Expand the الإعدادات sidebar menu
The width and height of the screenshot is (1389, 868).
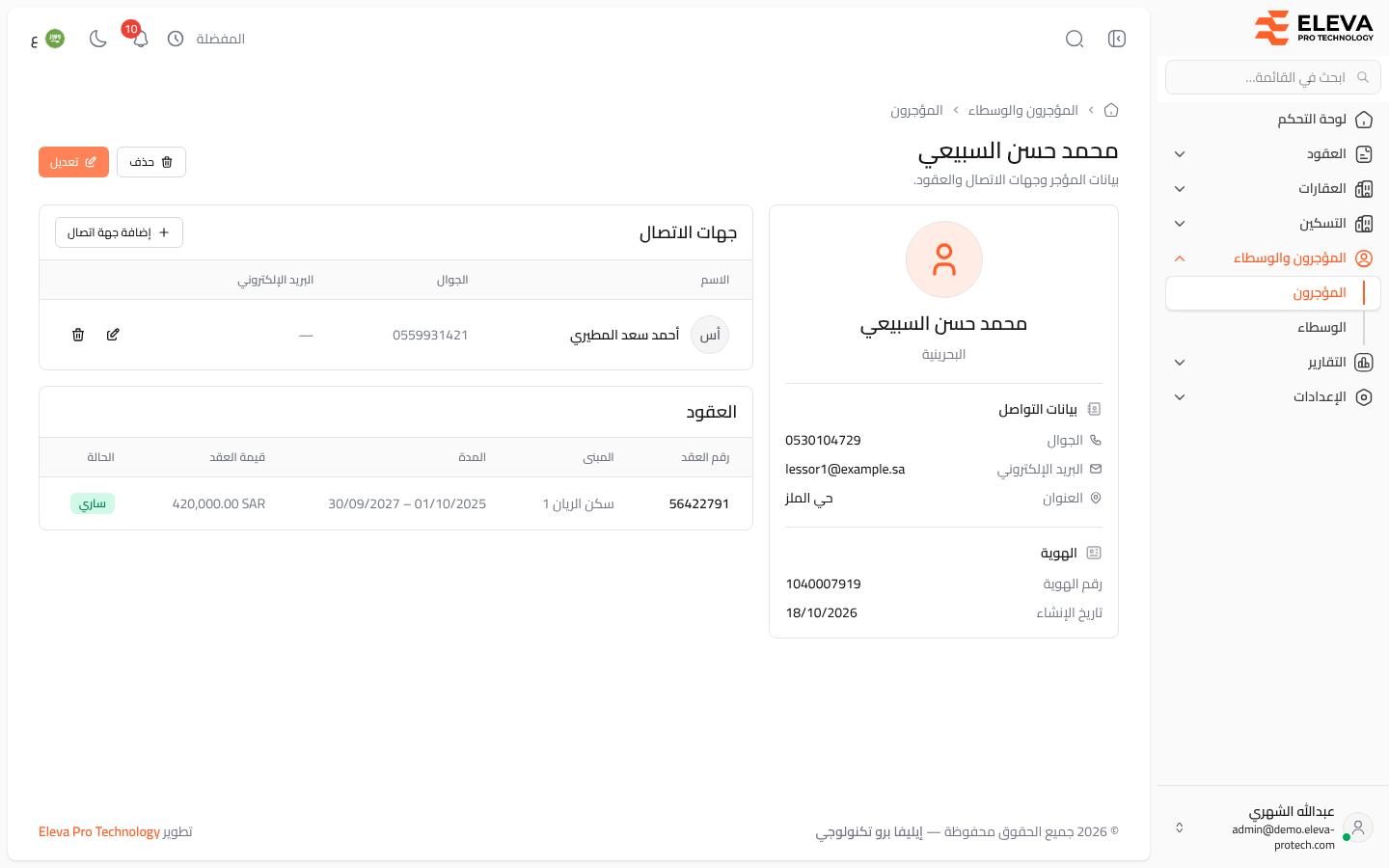[x=1273, y=397]
